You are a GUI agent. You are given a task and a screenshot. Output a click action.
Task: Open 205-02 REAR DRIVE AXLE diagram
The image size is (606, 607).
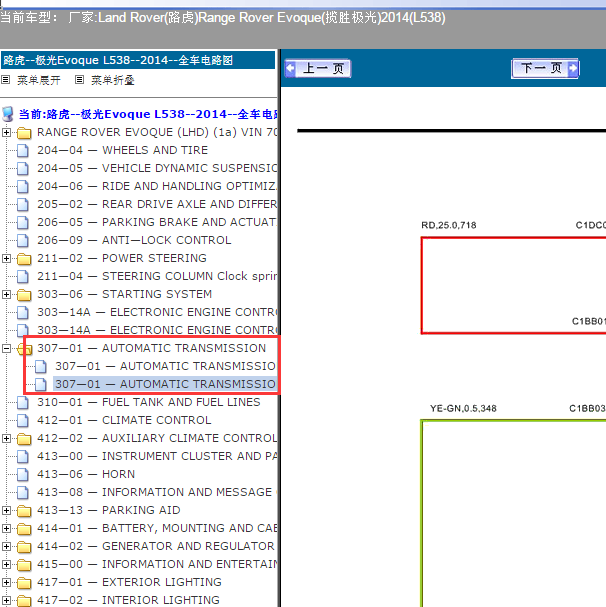157,204
